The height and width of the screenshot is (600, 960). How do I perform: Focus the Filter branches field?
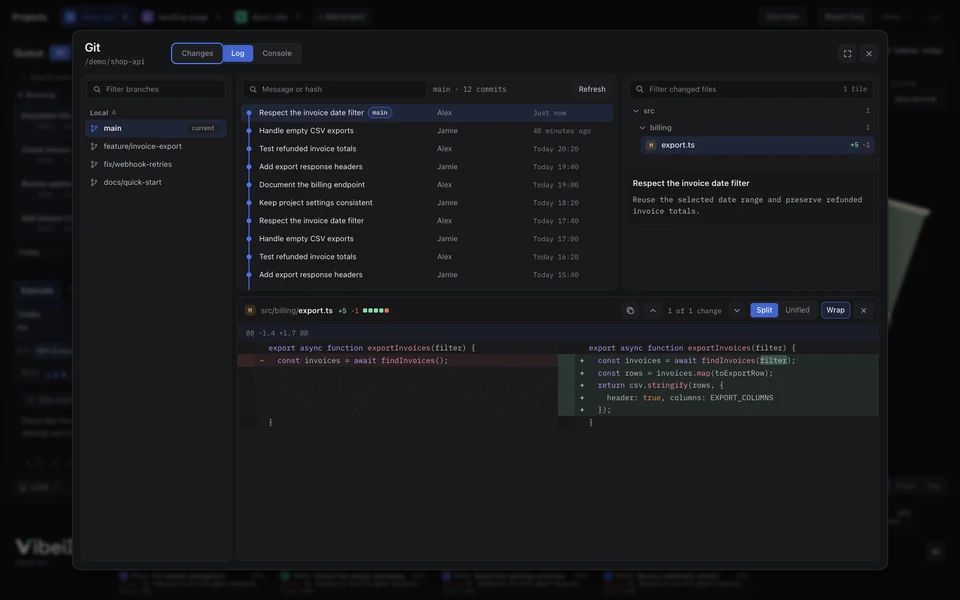(x=156, y=89)
